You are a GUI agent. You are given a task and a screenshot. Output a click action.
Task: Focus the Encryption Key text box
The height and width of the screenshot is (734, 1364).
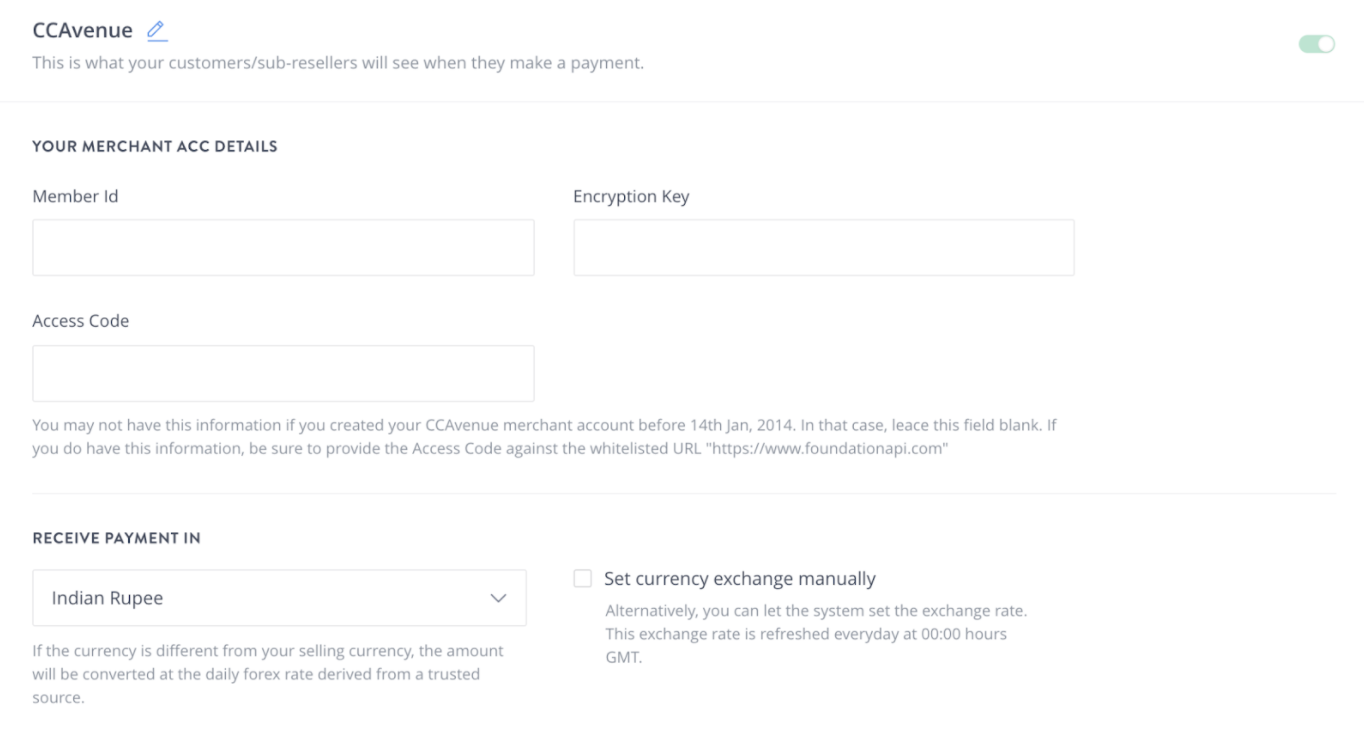click(823, 248)
